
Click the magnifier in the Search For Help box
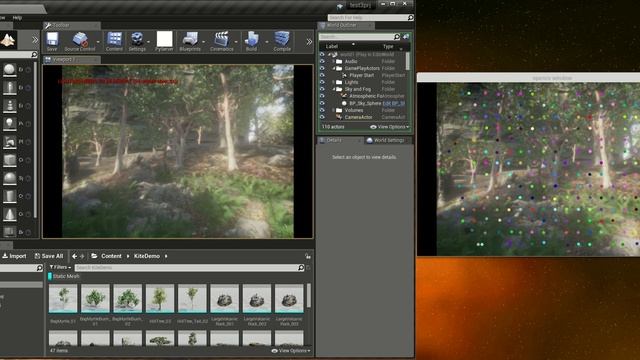[410, 18]
